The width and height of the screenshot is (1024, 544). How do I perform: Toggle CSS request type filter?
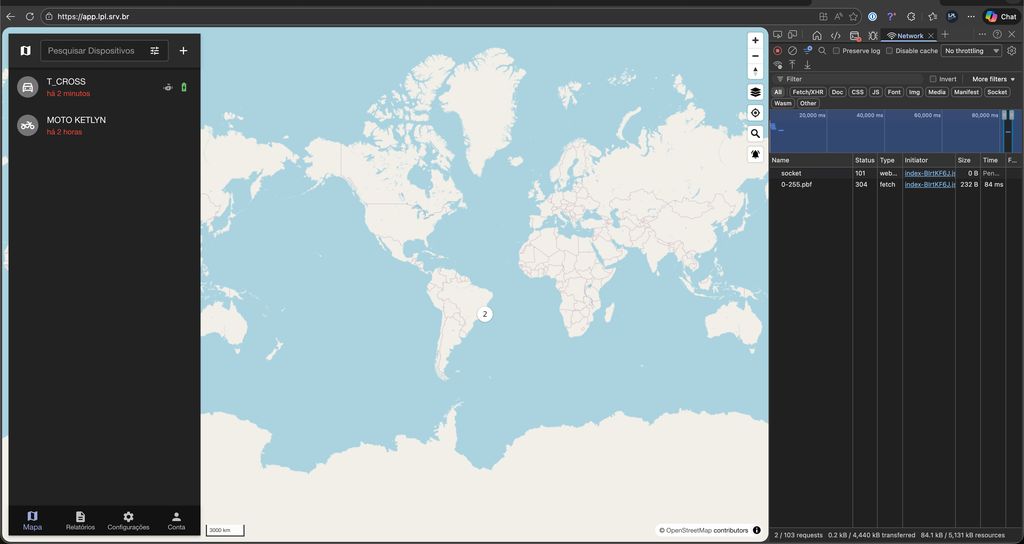[x=857, y=92]
